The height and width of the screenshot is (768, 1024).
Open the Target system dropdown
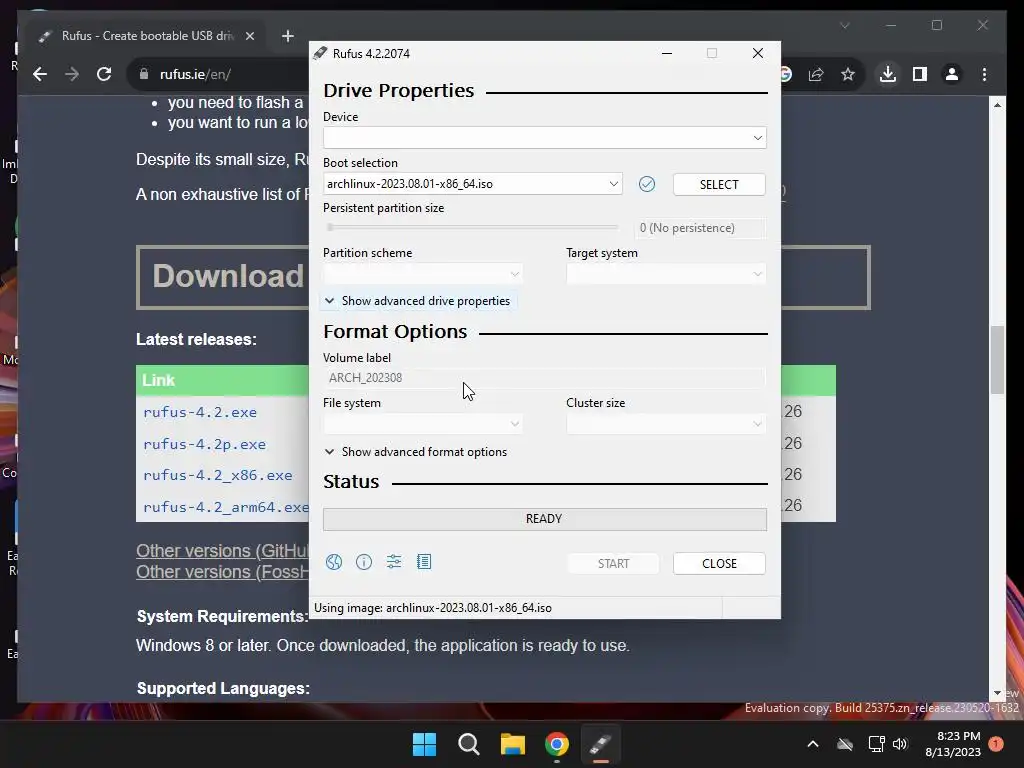click(x=666, y=274)
